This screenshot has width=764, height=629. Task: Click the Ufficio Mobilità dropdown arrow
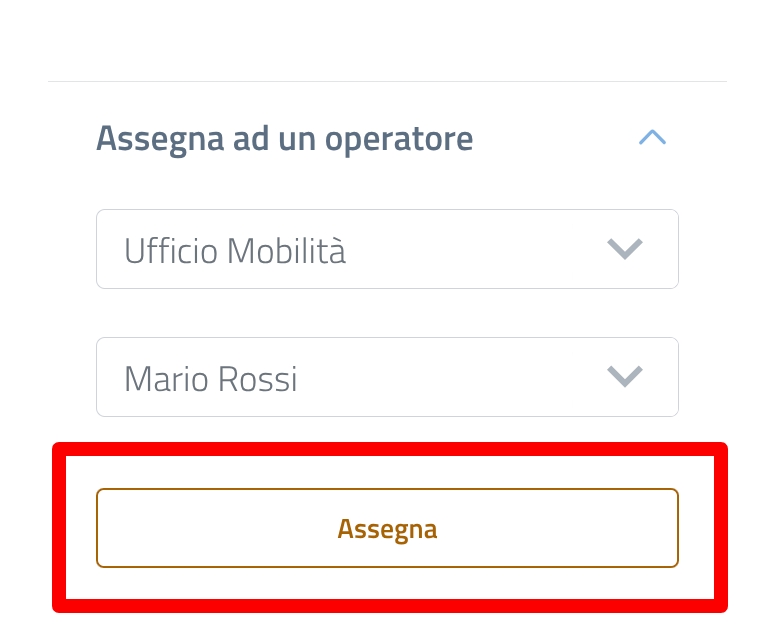pos(625,249)
